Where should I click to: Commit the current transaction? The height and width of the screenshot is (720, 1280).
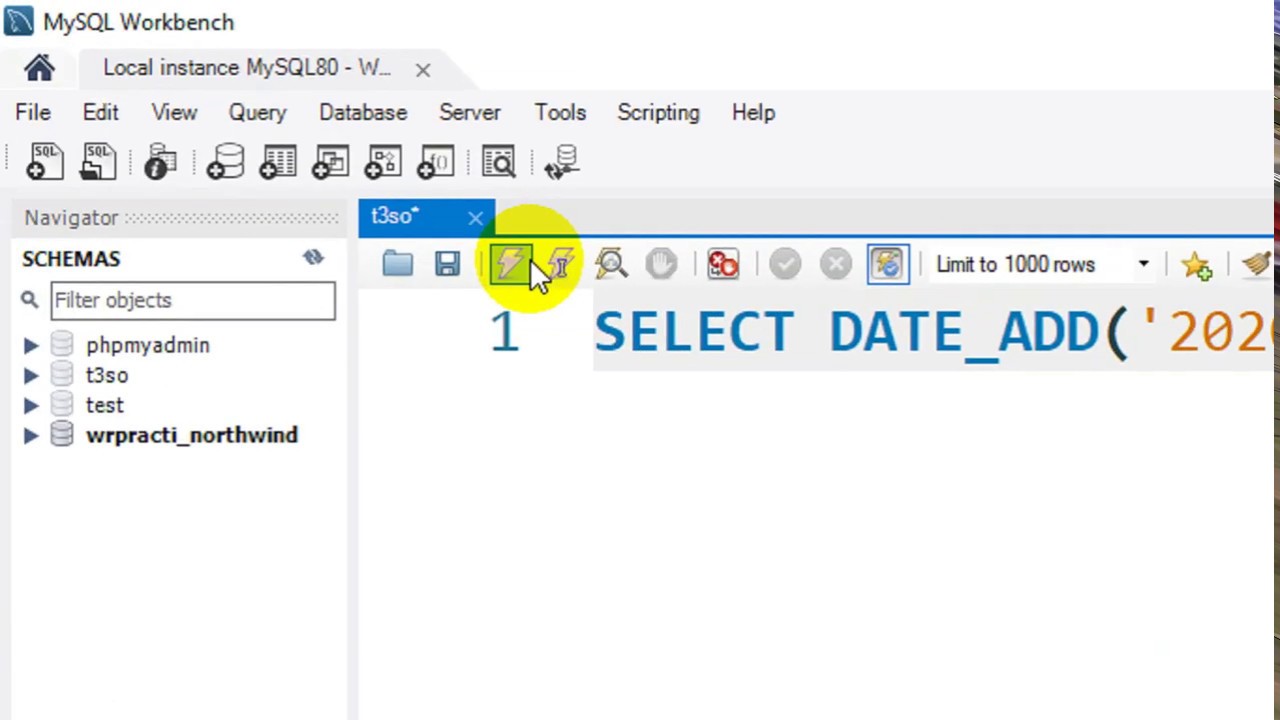[785, 264]
